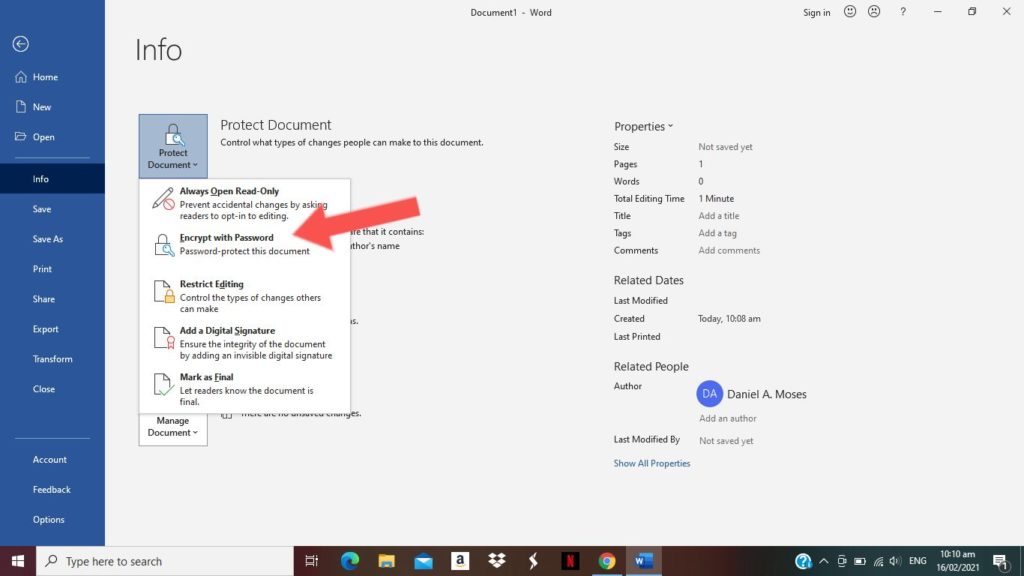Open the lightning-bolt app in taskbar
The image size is (1024, 576).
click(534, 561)
